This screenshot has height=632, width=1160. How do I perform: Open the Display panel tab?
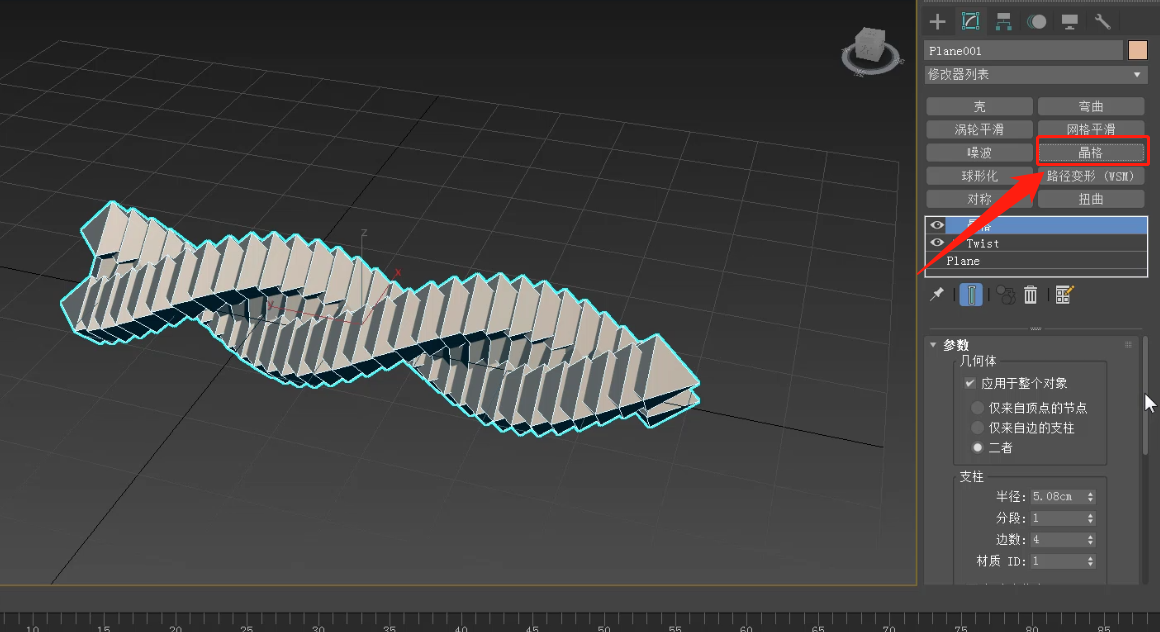(x=1069, y=21)
